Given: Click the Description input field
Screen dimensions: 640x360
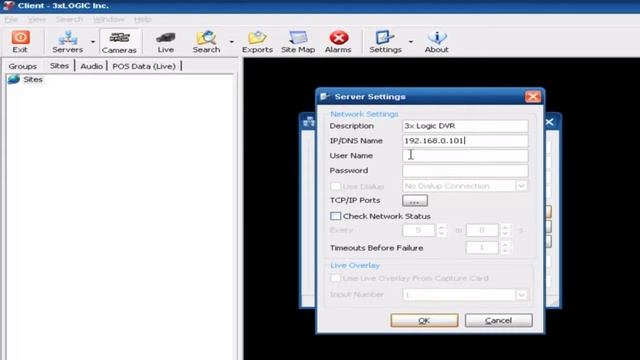Looking at the screenshot, I should click(x=465, y=126).
